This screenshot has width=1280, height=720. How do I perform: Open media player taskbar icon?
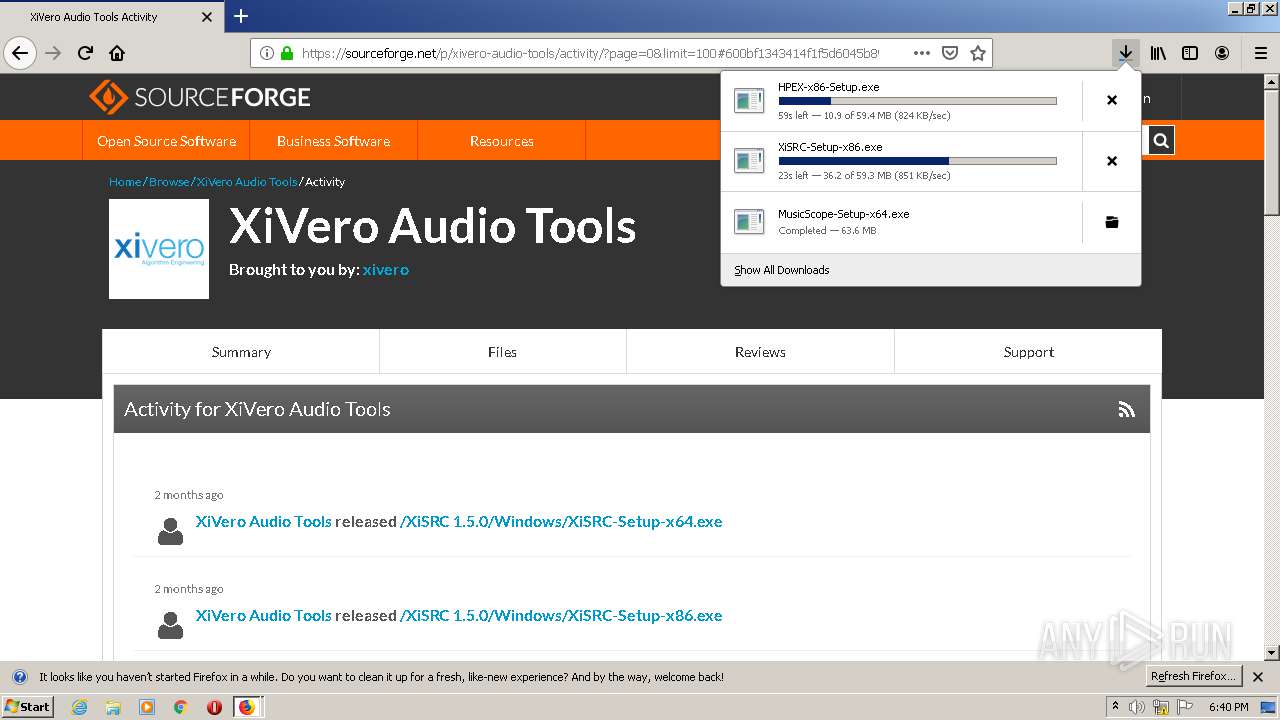point(147,707)
